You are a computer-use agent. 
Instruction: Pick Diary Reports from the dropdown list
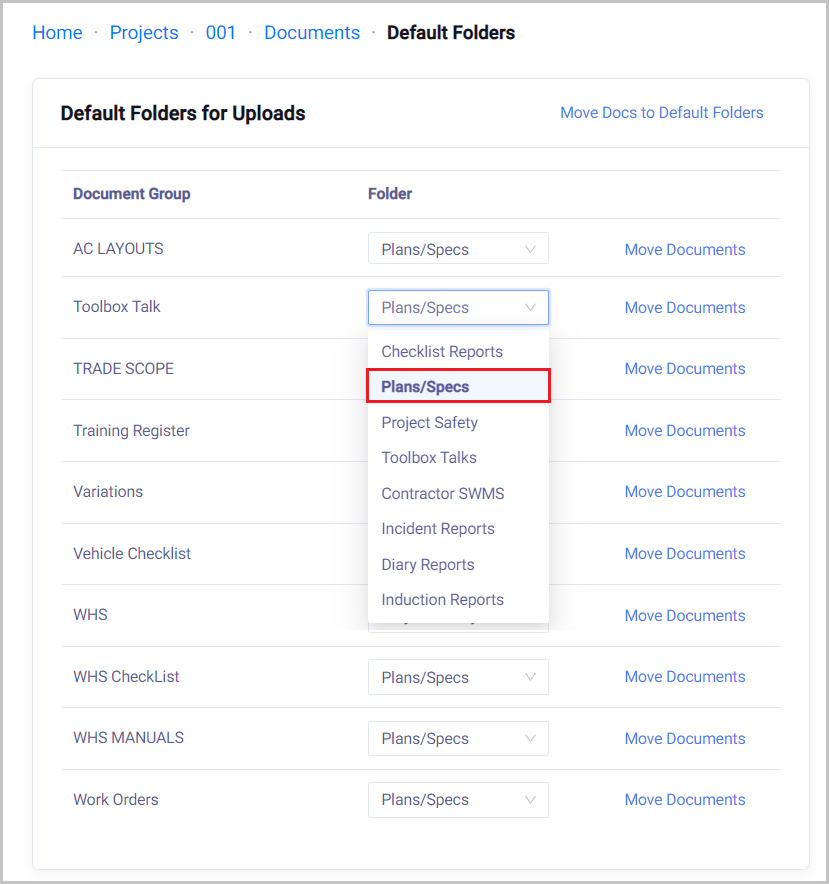[x=428, y=565]
